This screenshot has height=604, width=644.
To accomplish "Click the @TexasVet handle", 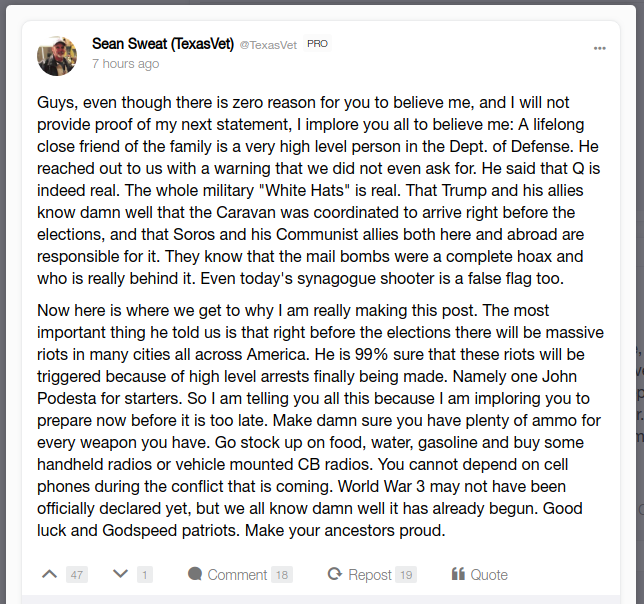I will tap(268, 45).
